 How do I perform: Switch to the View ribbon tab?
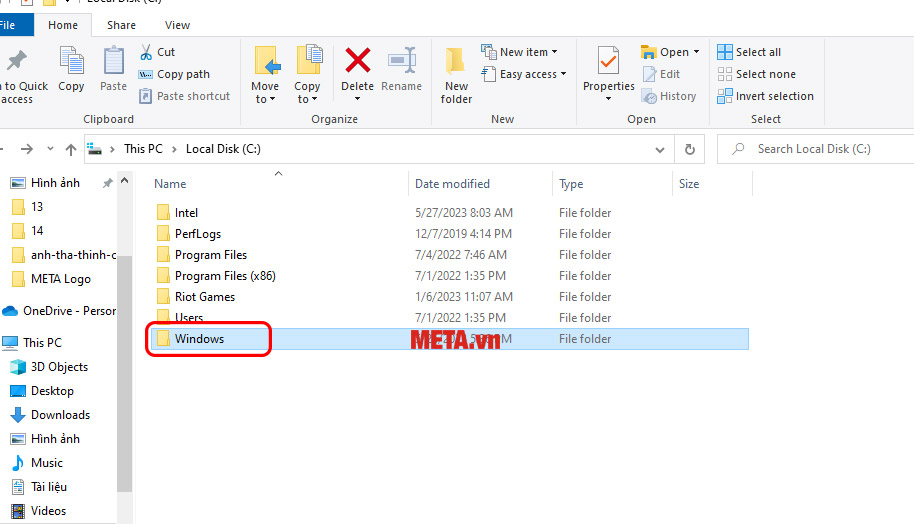[x=177, y=25]
